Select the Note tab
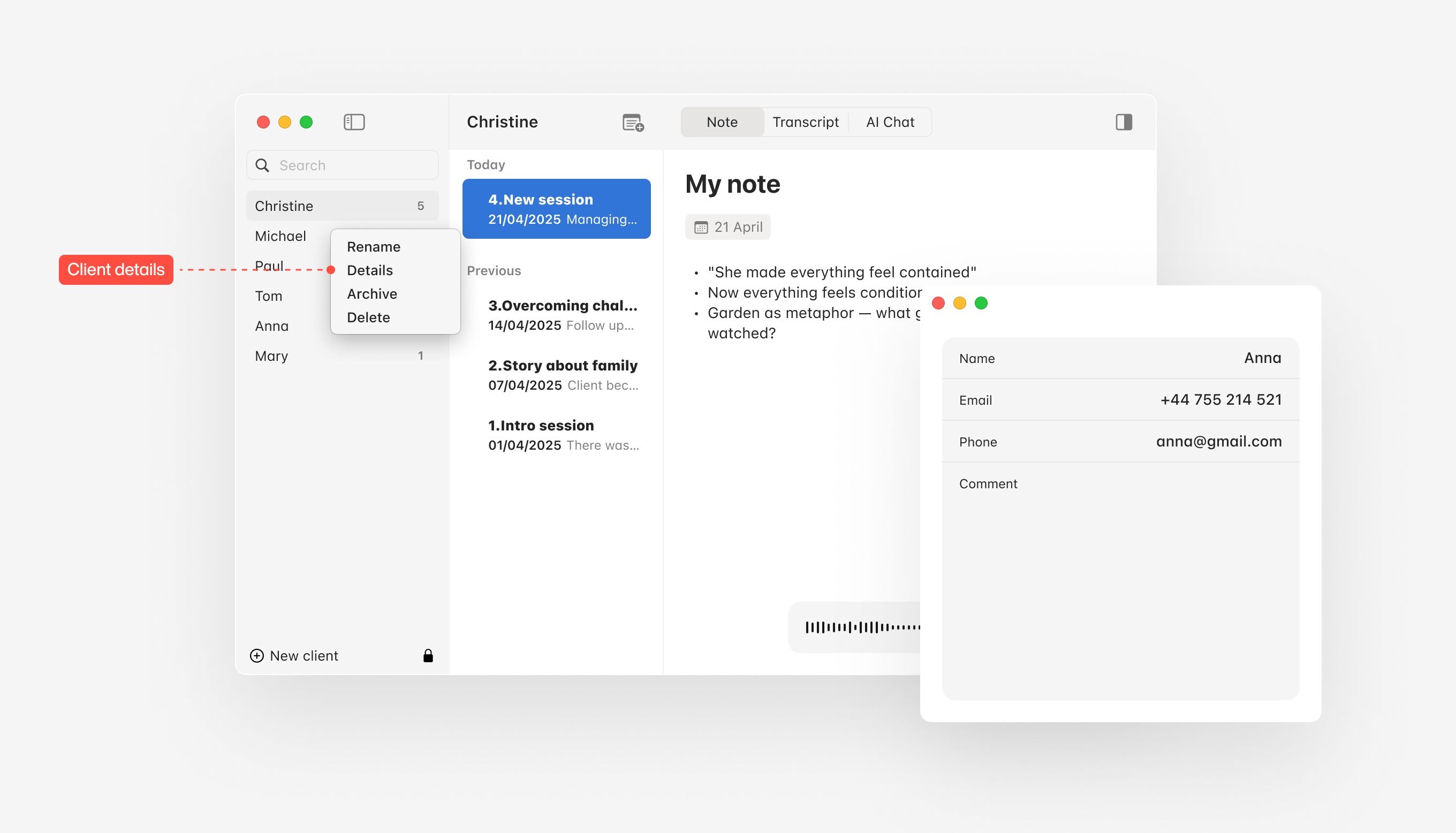 (x=722, y=122)
